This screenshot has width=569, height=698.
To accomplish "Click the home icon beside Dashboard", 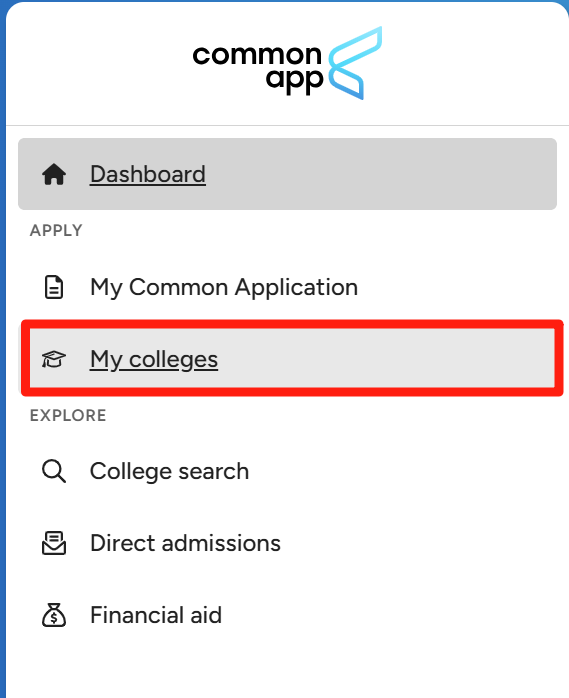I will pos(54,174).
